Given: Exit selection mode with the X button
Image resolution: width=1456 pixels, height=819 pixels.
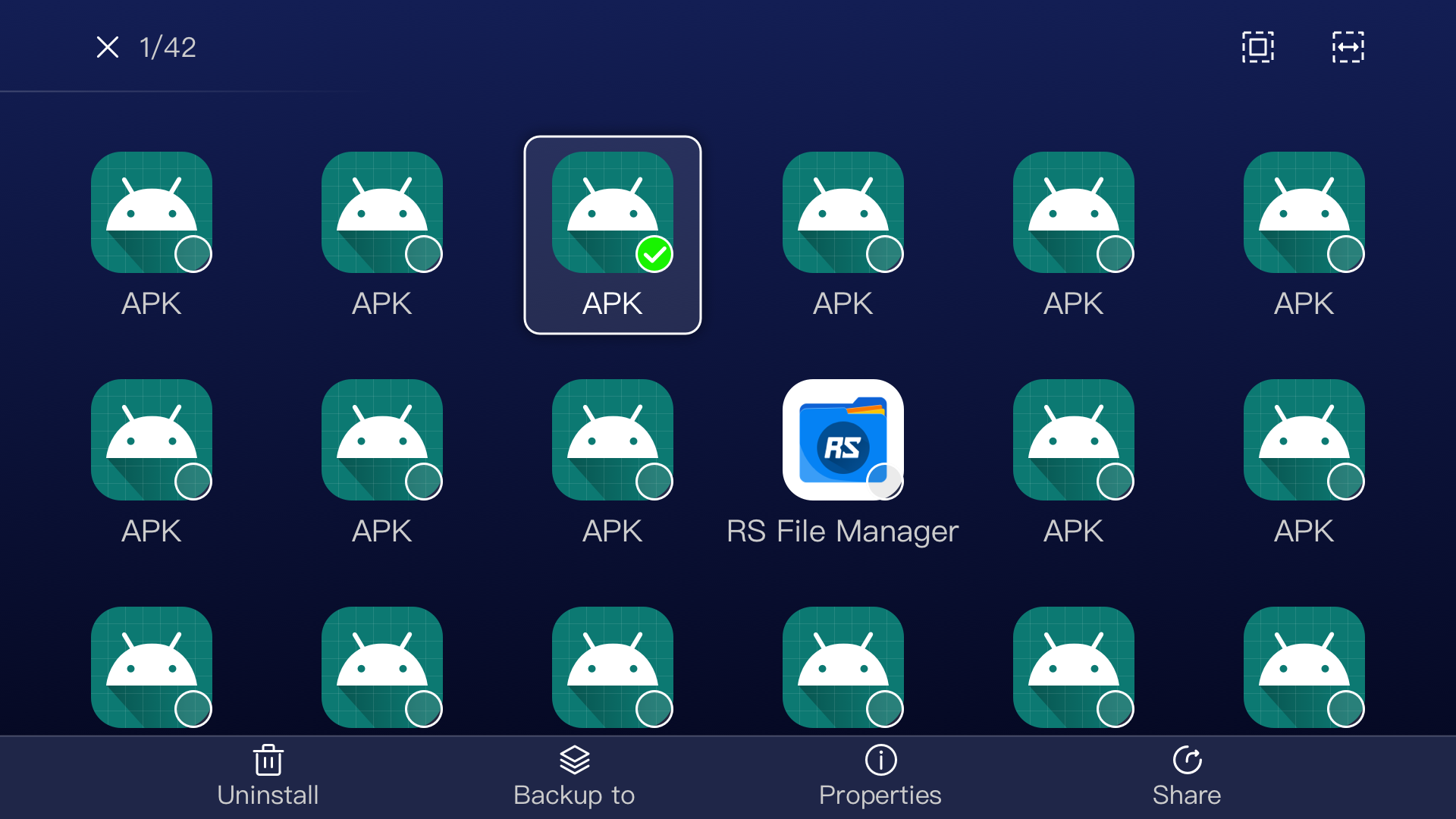Looking at the screenshot, I should [x=108, y=47].
